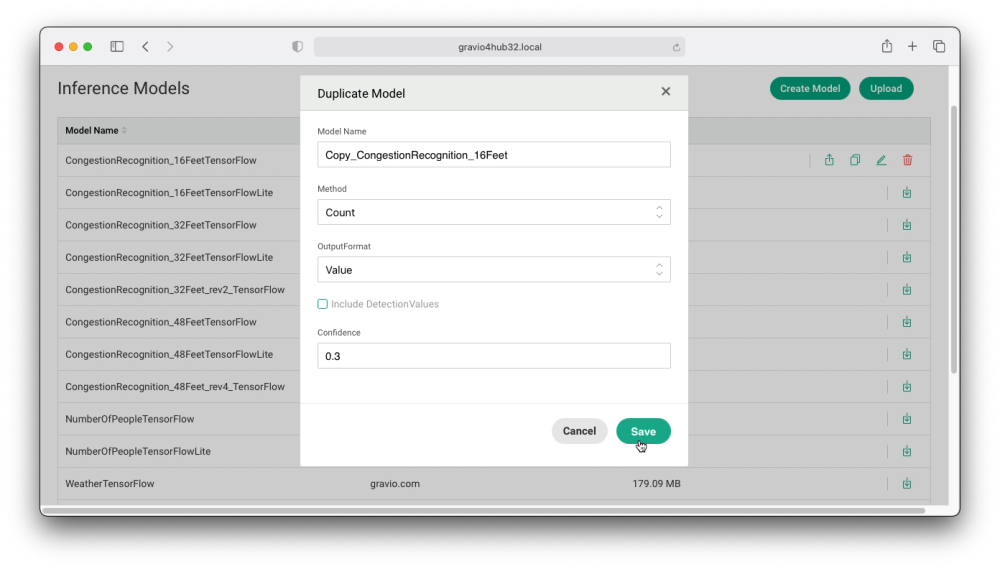Close the Duplicate Model dialog

[x=665, y=92]
